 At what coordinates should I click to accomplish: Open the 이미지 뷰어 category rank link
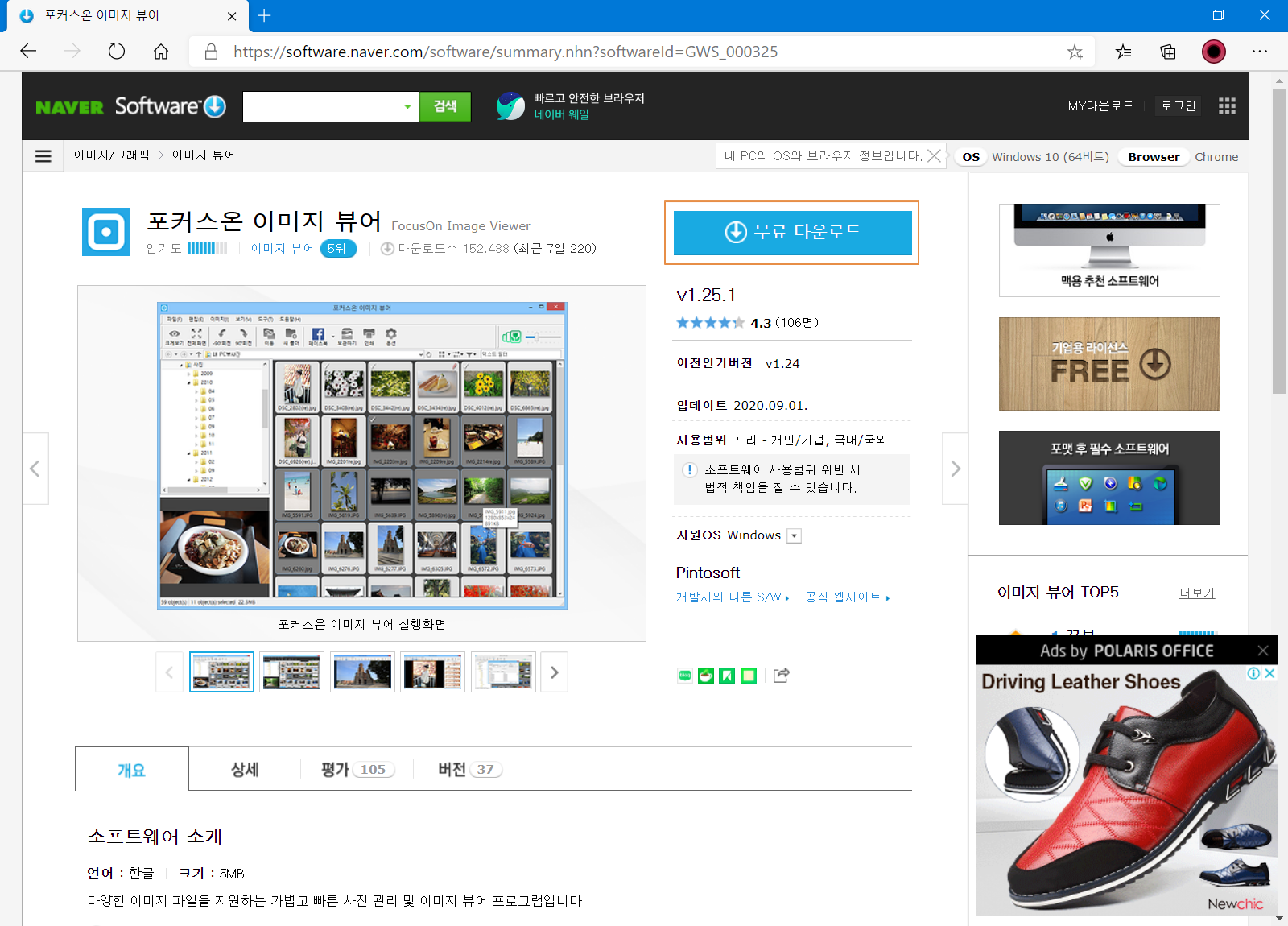282,249
